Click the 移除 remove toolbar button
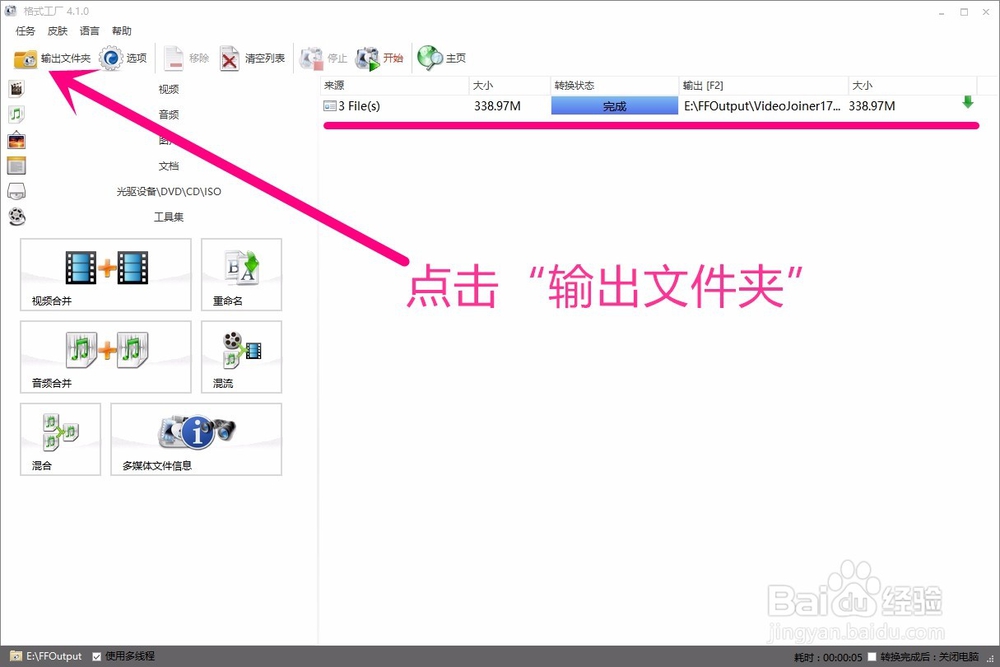Screen dimensions: 1000x667 (187, 59)
